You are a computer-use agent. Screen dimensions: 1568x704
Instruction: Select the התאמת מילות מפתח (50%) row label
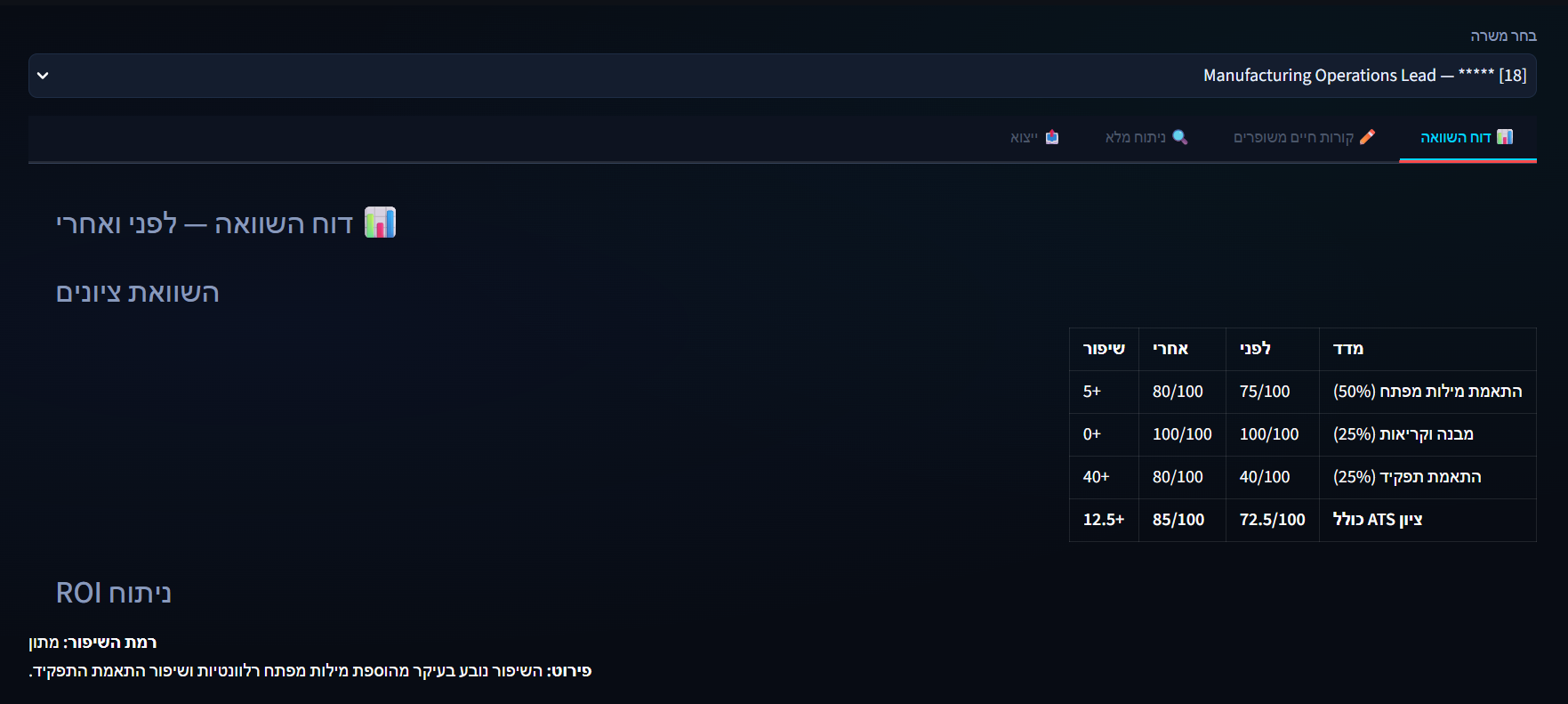[1427, 392]
